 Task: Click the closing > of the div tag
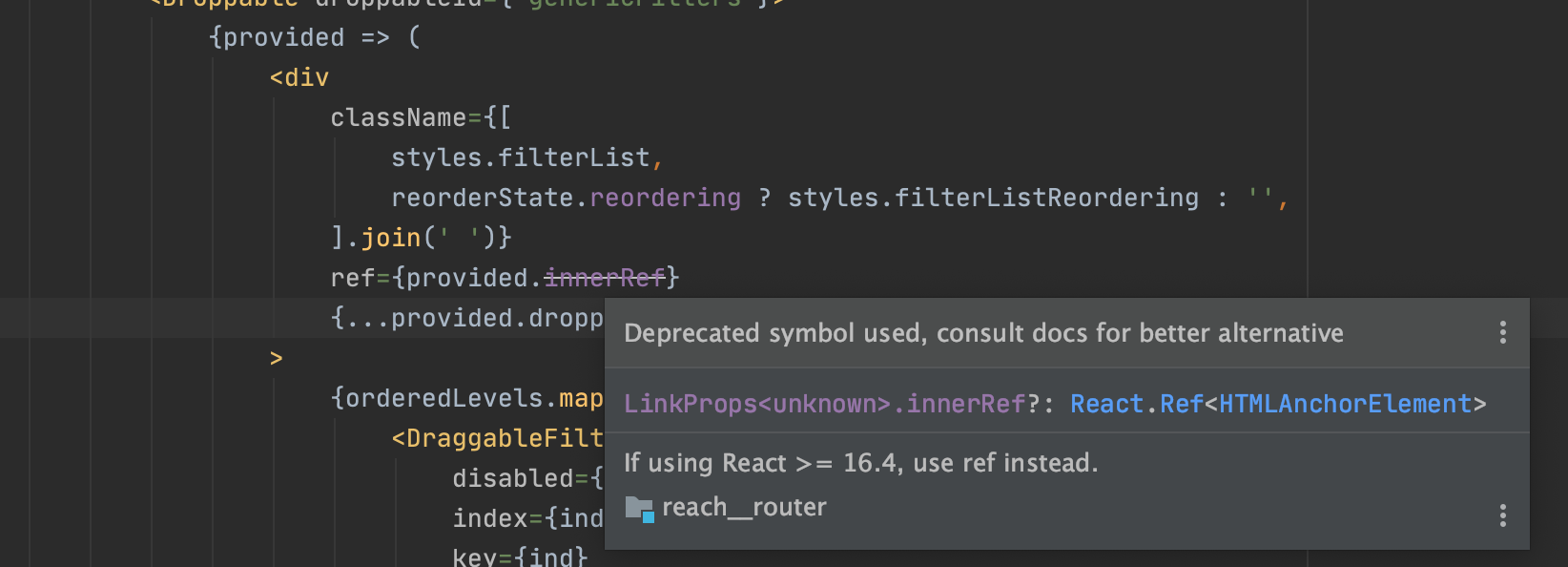[x=277, y=359]
